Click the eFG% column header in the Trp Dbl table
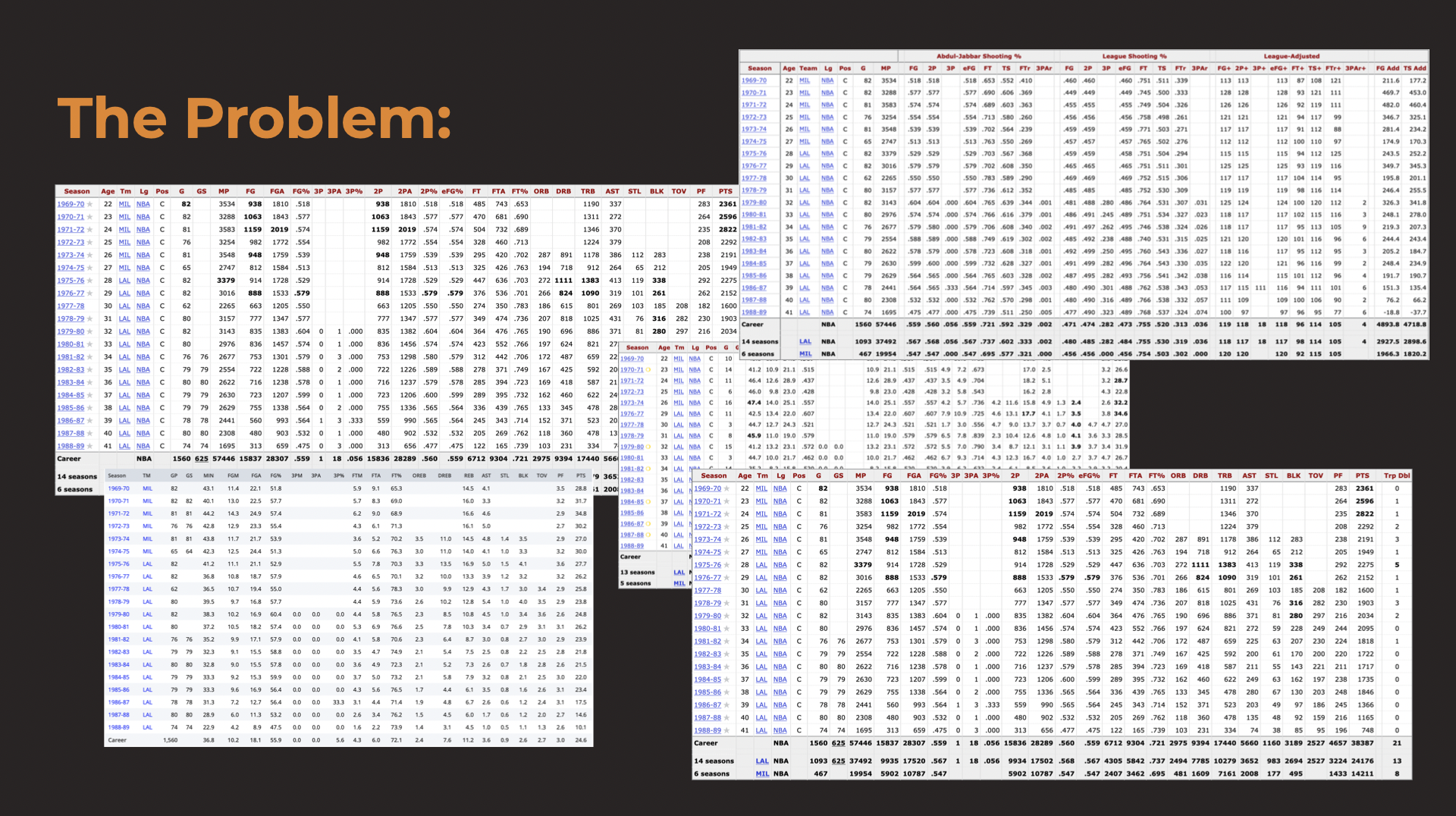1456x816 pixels. point(1089,476)
